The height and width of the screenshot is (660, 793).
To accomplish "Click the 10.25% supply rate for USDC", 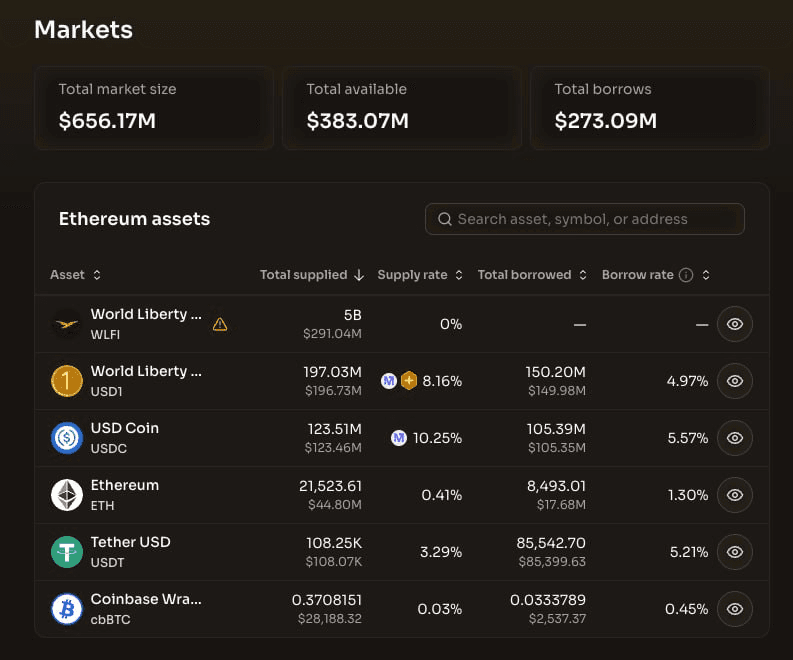I will [437, 438].
